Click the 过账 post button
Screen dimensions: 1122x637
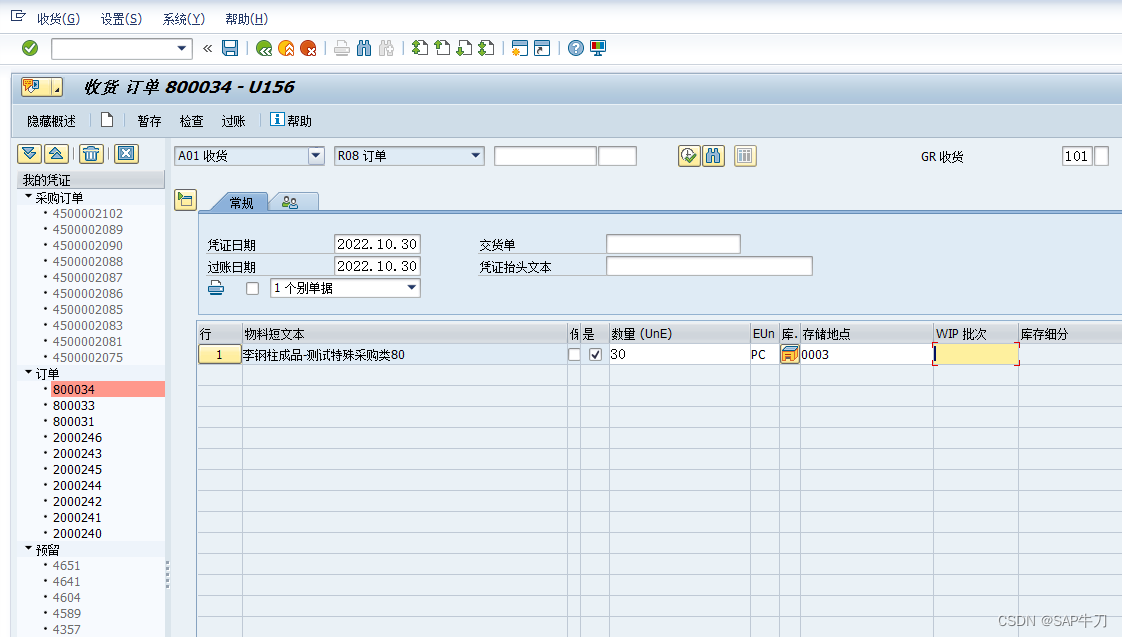click(x=233, y=121)
